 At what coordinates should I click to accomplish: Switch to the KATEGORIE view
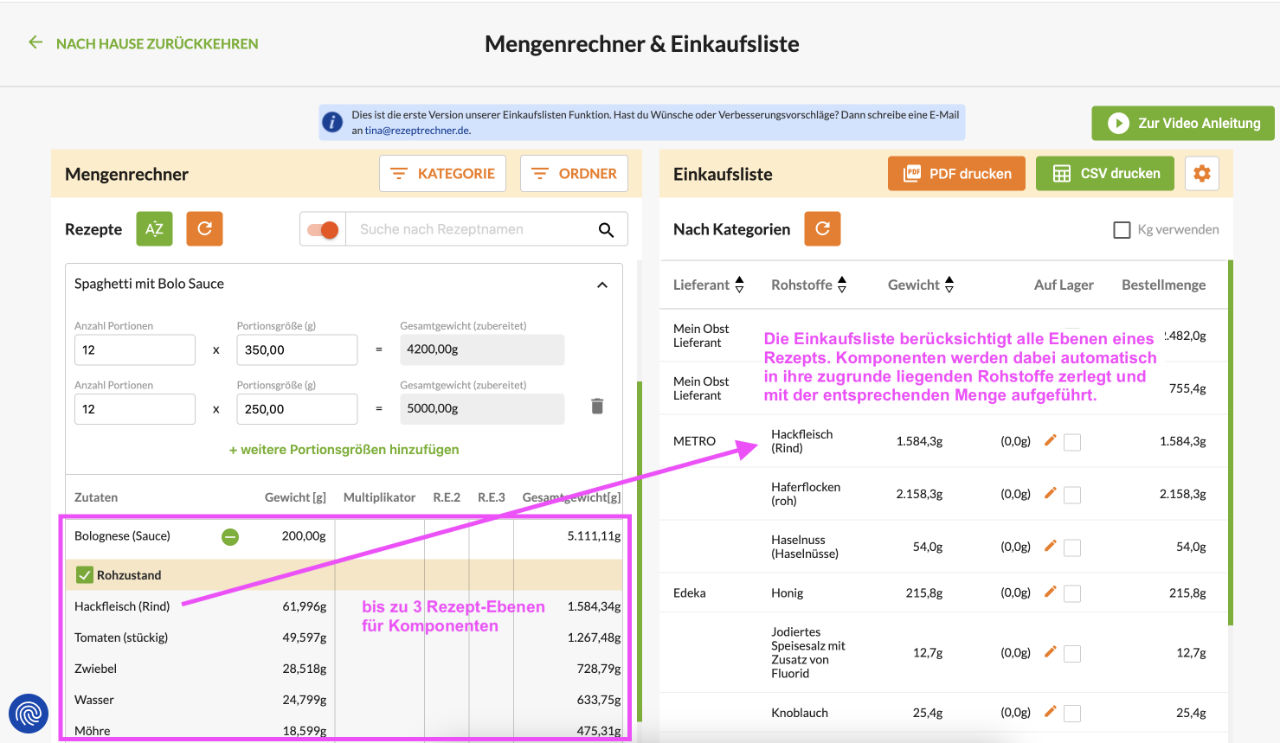[x=443, y=172]
